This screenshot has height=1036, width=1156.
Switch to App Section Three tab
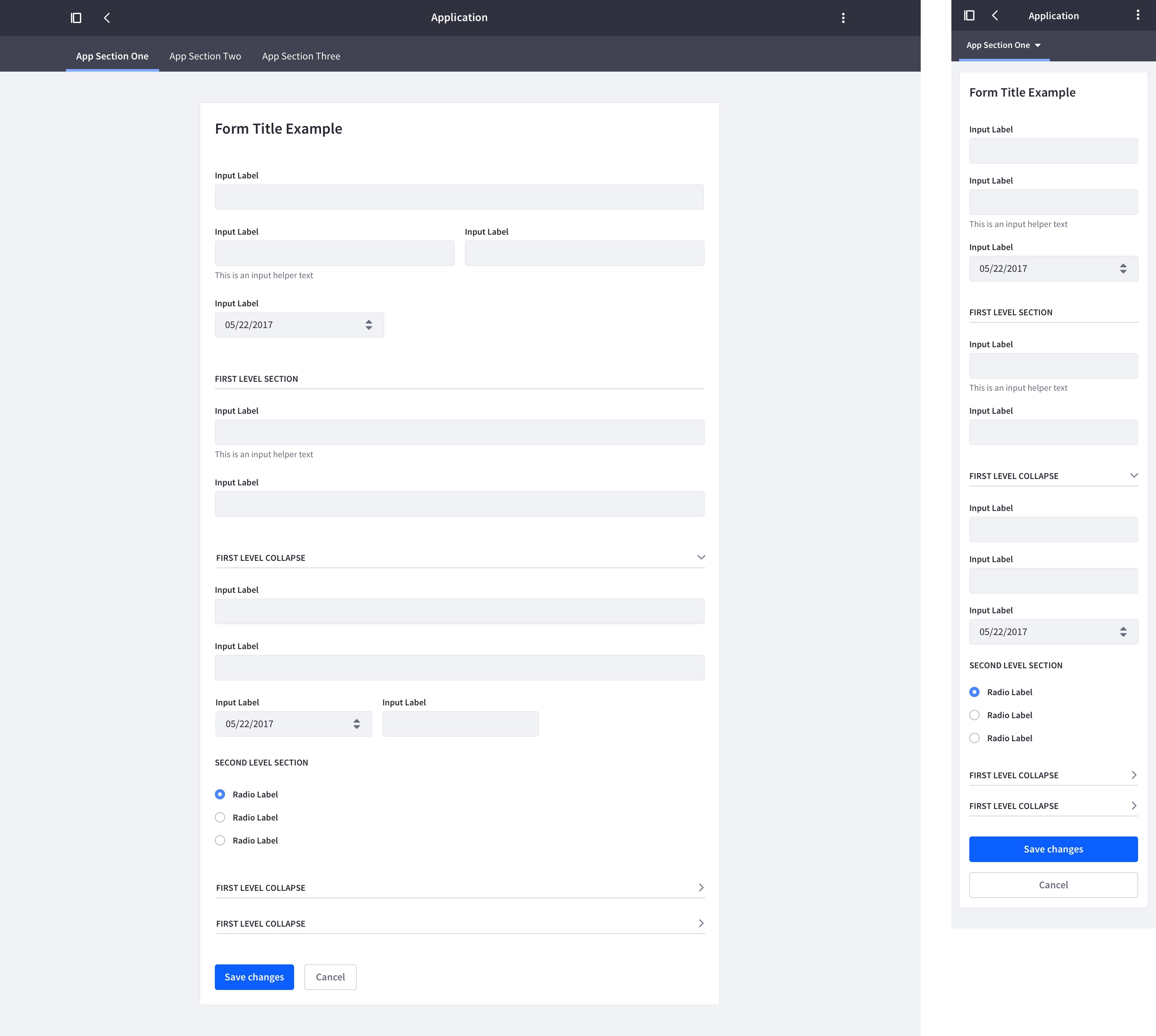[x=301, y=56]
